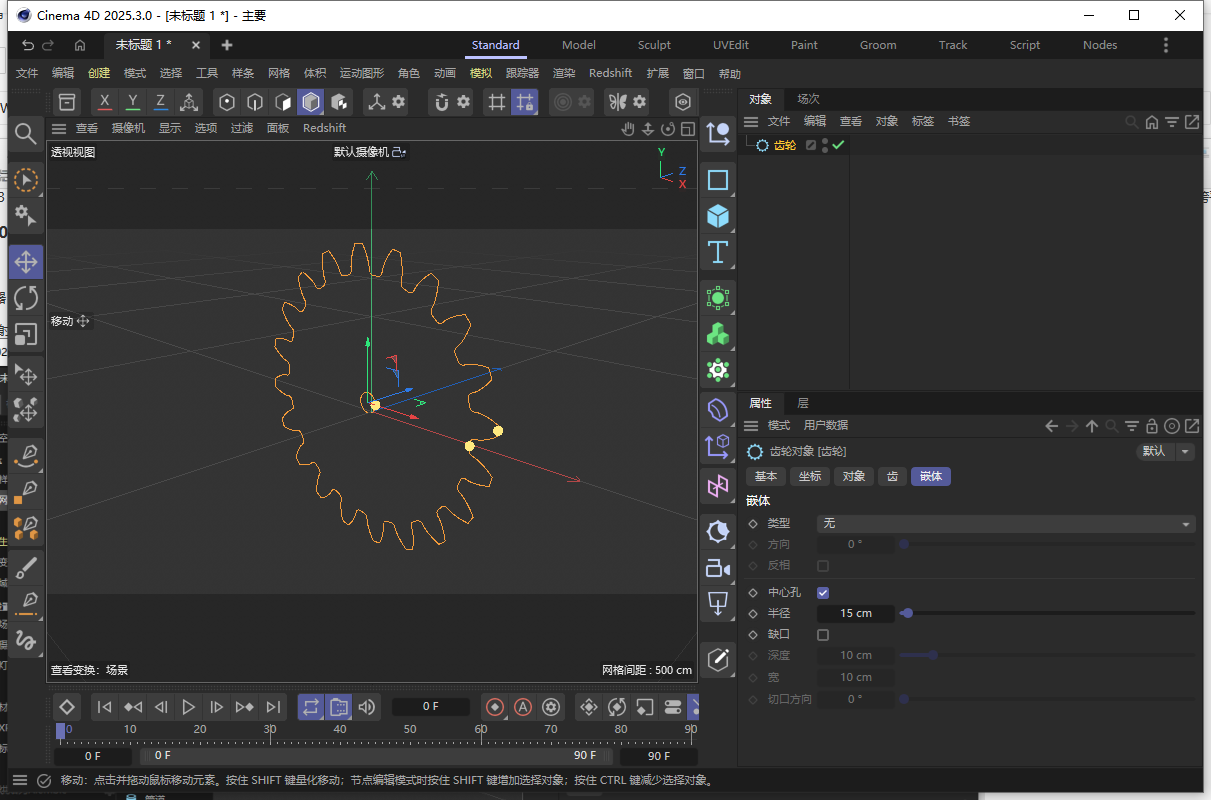Click the Move tool icon in left toolbar
1211x800 pixels.
coord(26,261)
